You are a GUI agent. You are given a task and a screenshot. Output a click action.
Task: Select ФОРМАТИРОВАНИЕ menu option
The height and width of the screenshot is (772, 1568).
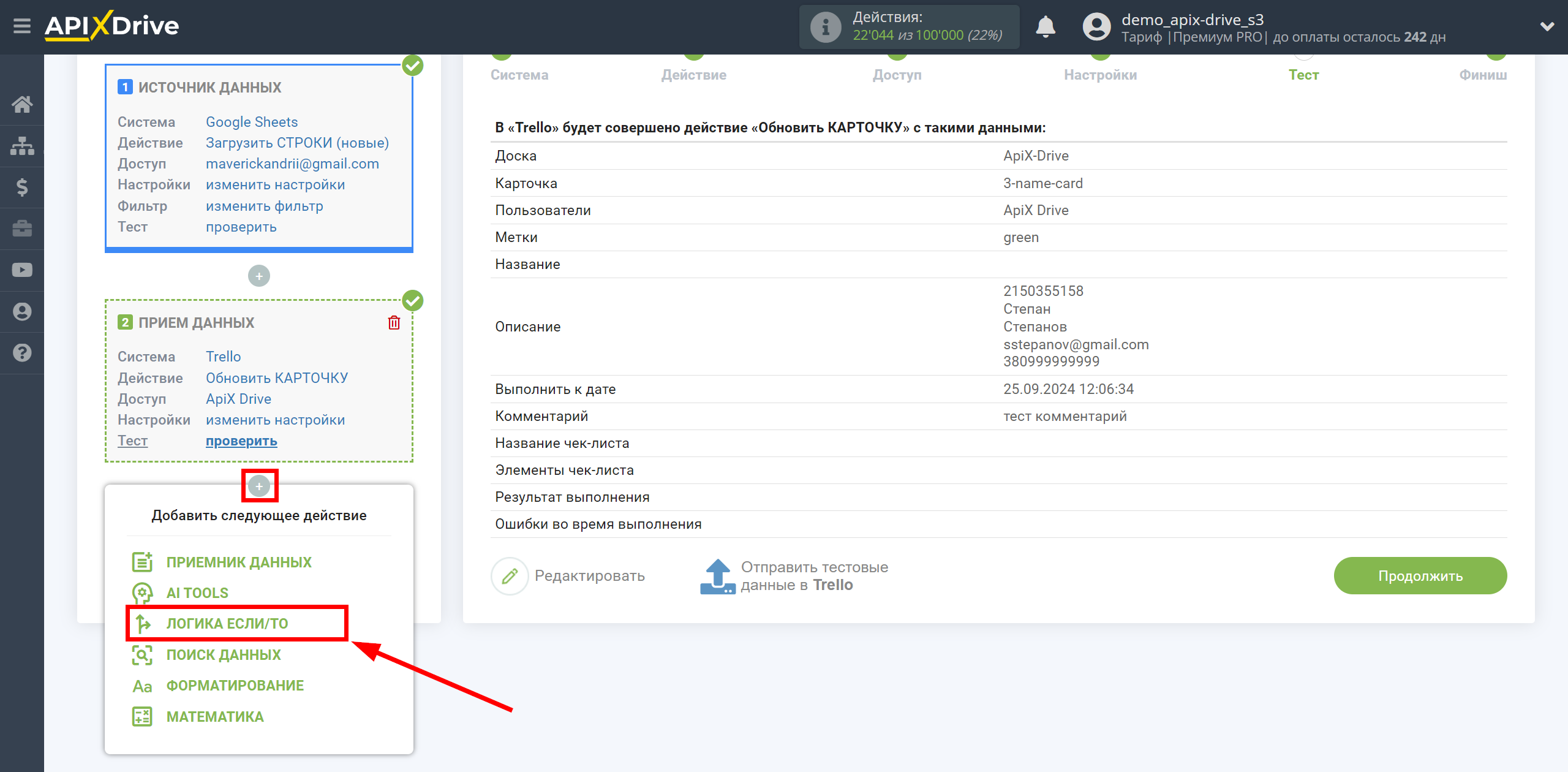click(235, 686)
